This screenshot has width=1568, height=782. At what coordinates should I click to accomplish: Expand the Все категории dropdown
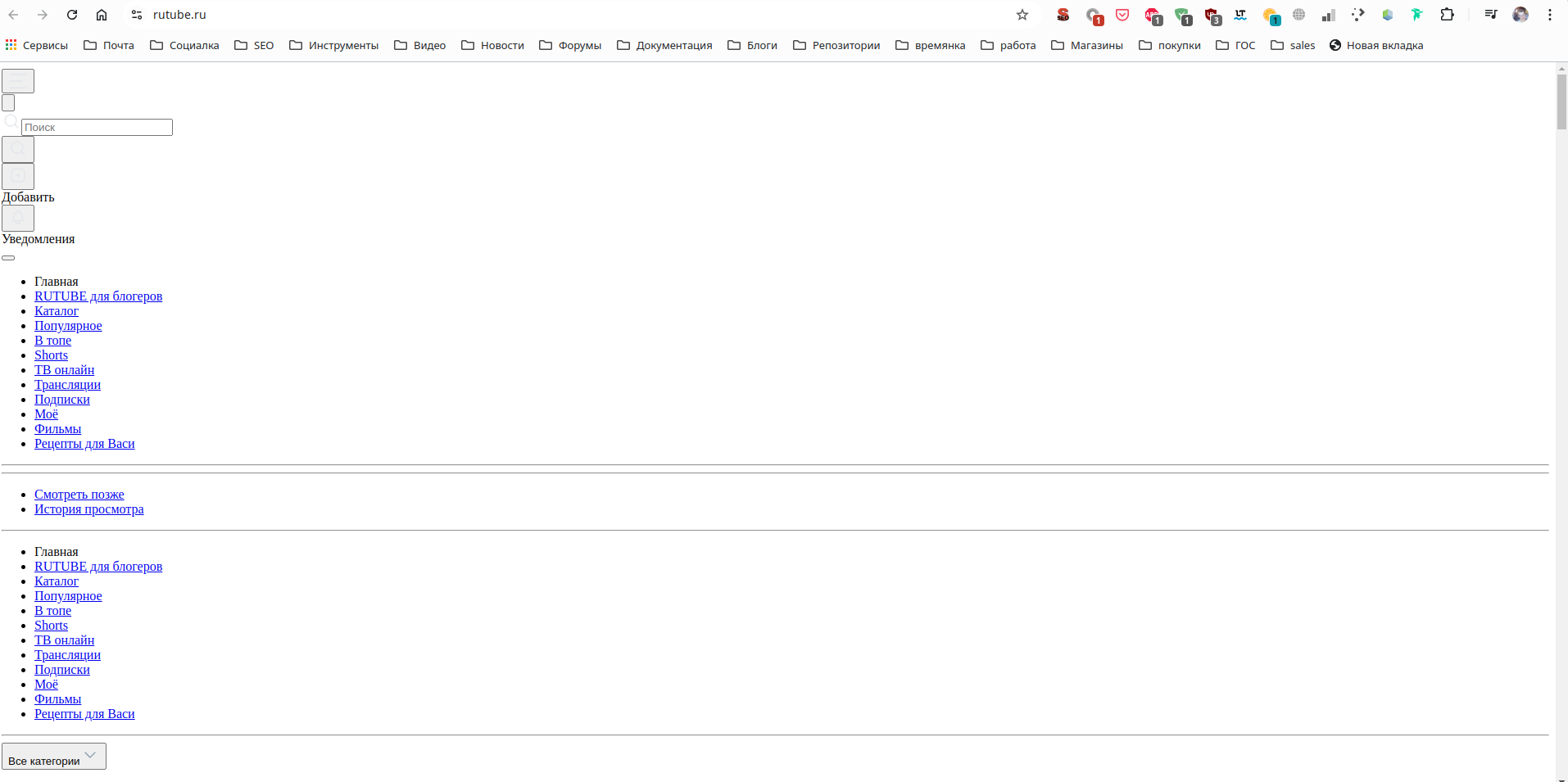[54, 757]
